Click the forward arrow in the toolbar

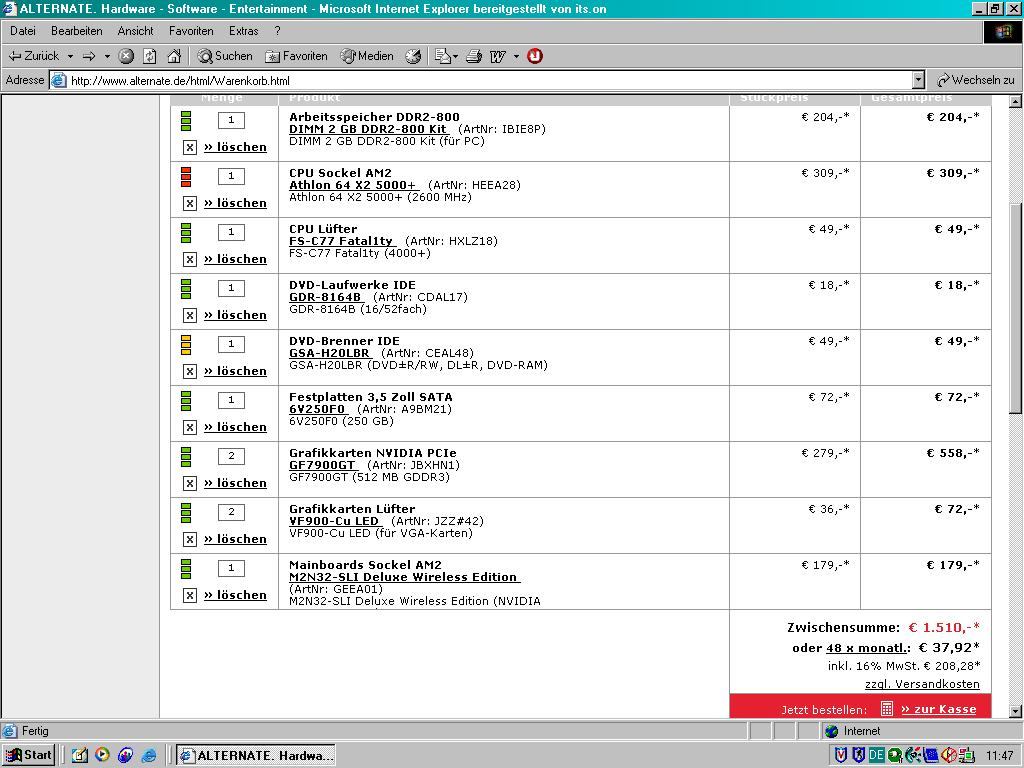point(89,56)
